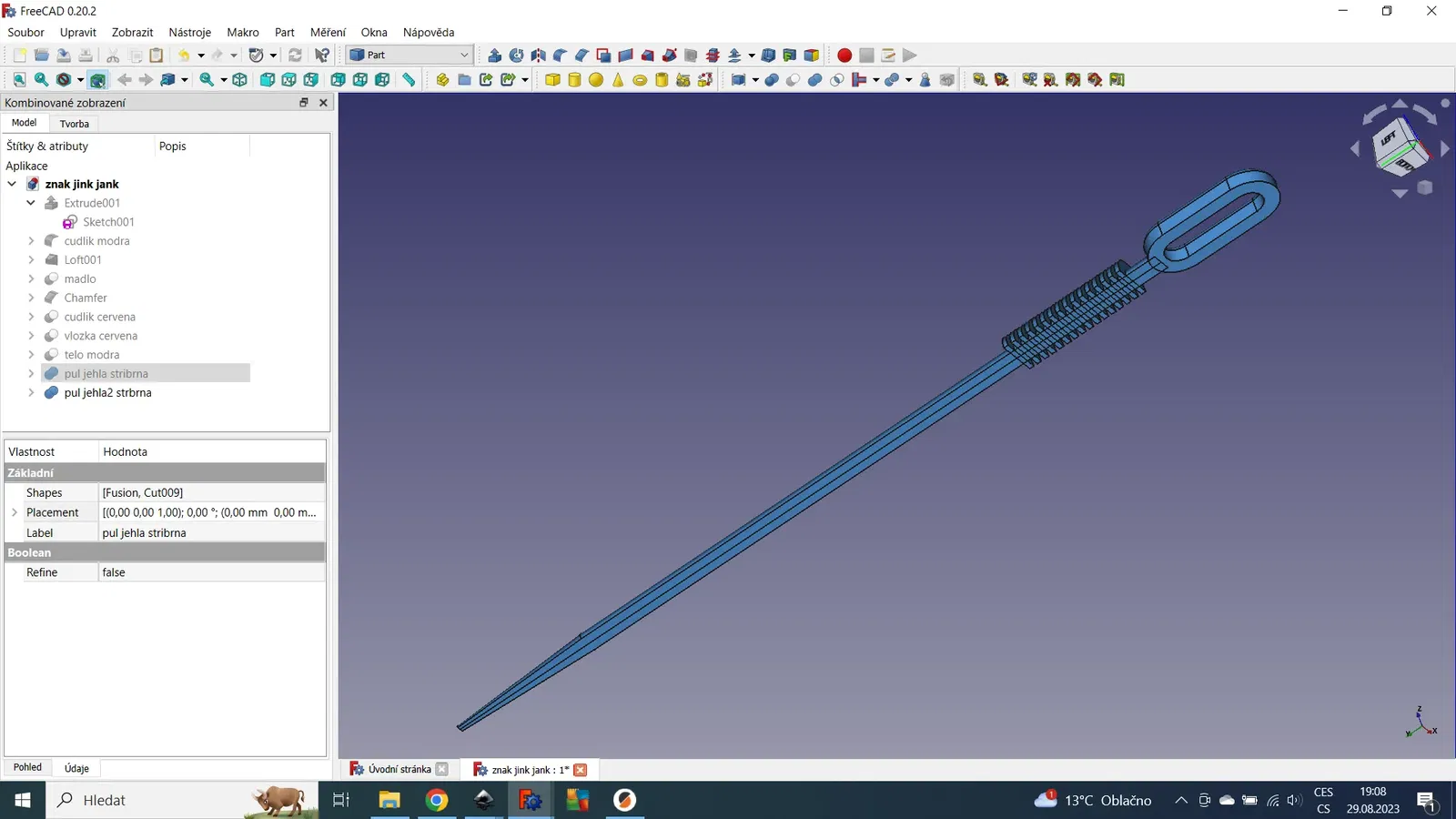Click the Label value field
This screenshot has width=1456, height=819.
pyautogui.click(x=211, y=533)
